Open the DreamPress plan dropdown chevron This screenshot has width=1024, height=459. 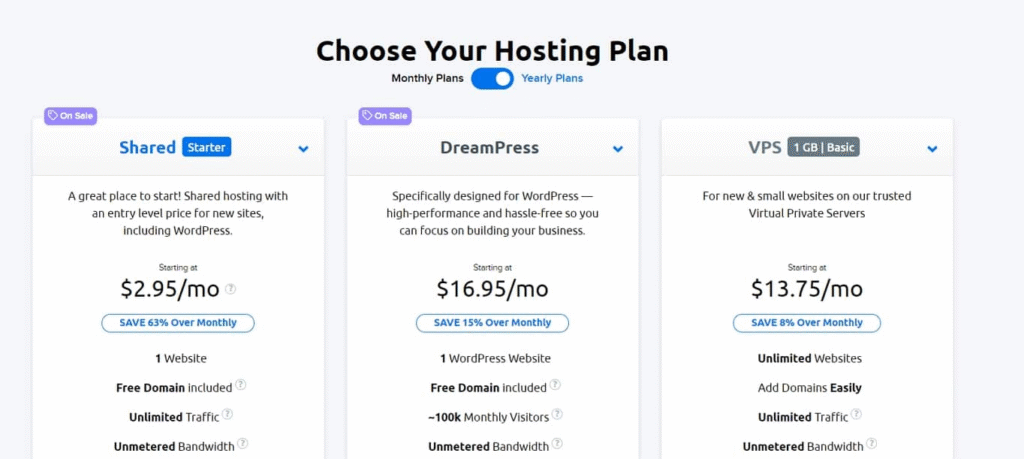(618, 149)
